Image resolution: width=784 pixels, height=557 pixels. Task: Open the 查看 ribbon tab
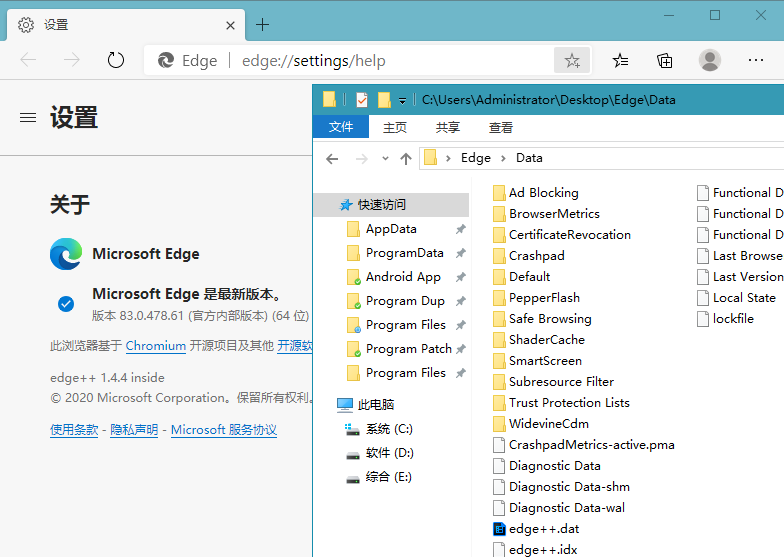coord(500,128)
